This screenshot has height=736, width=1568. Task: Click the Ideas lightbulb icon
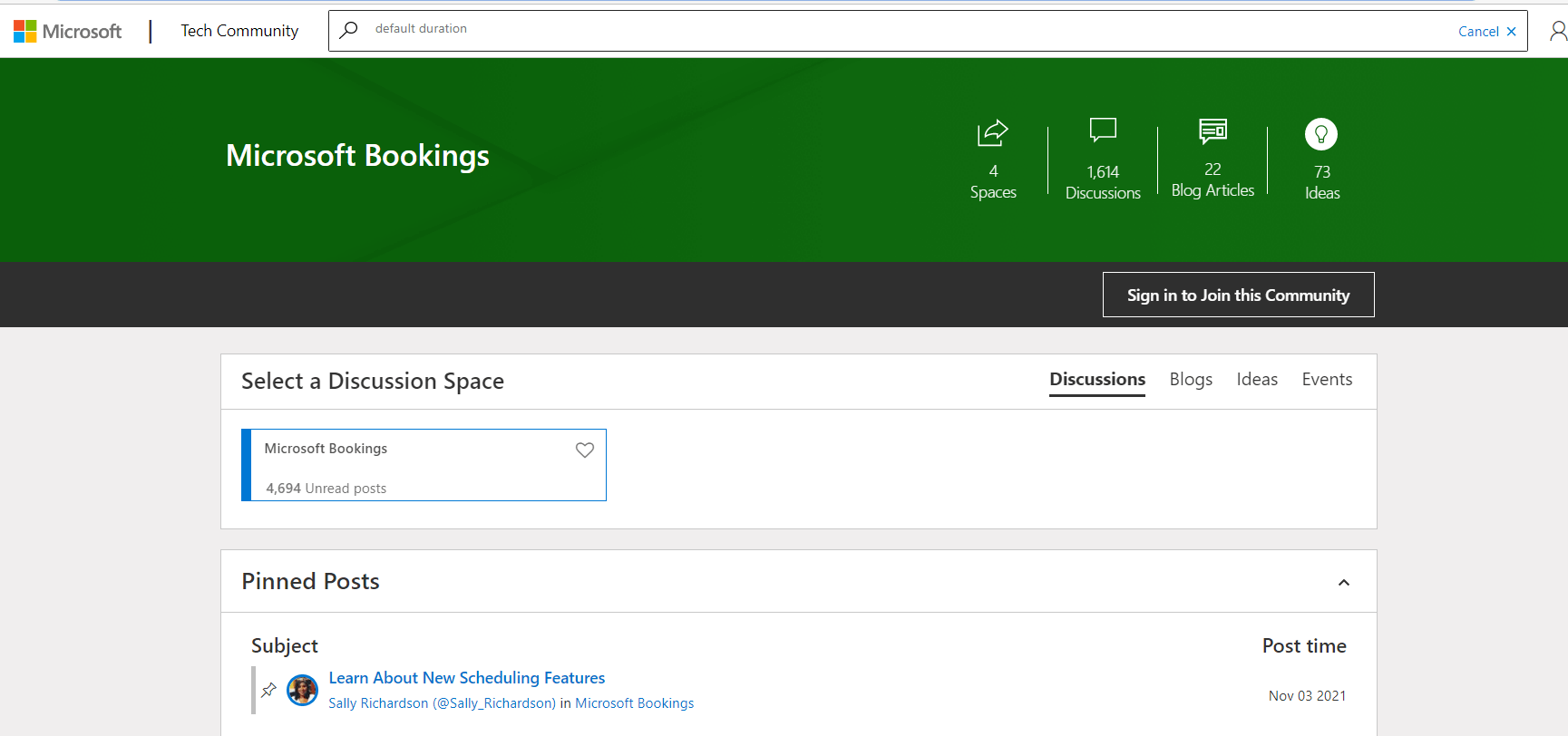(1321, 134)
